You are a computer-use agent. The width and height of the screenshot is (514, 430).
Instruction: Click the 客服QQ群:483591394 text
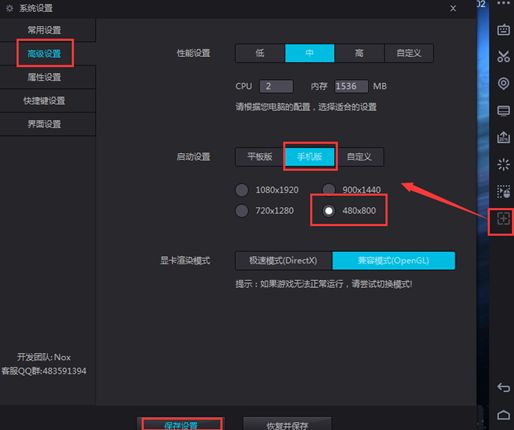click(44, 371)
